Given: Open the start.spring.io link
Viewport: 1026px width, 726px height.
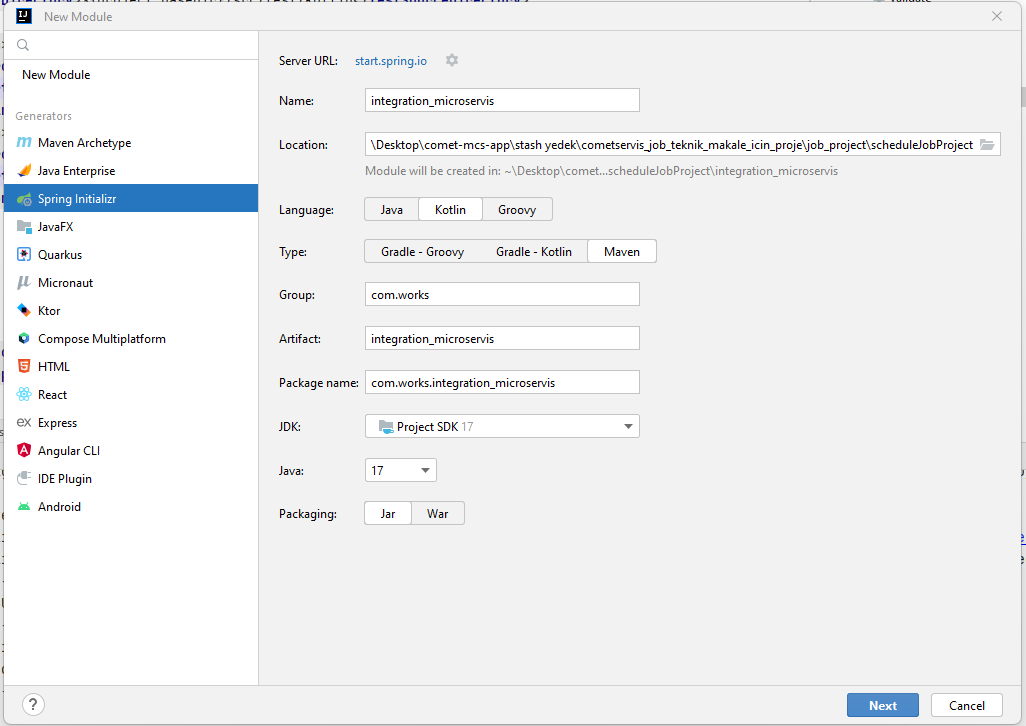Looking at the screenshot, I should coord(390,60).
